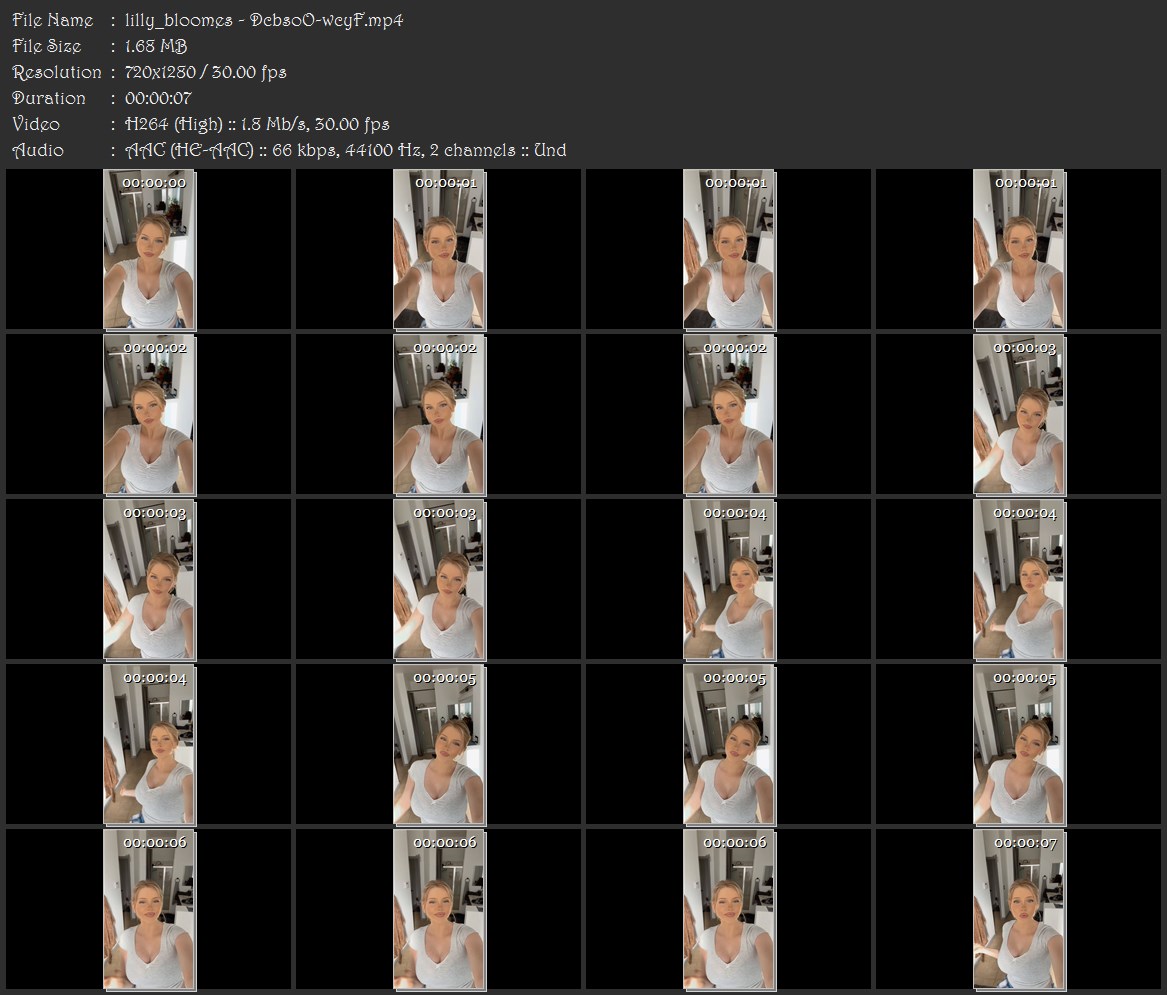Select the 00:00:07 value beside Duration
This screenshot has width=1167, height=995.
tap(159, 98)
